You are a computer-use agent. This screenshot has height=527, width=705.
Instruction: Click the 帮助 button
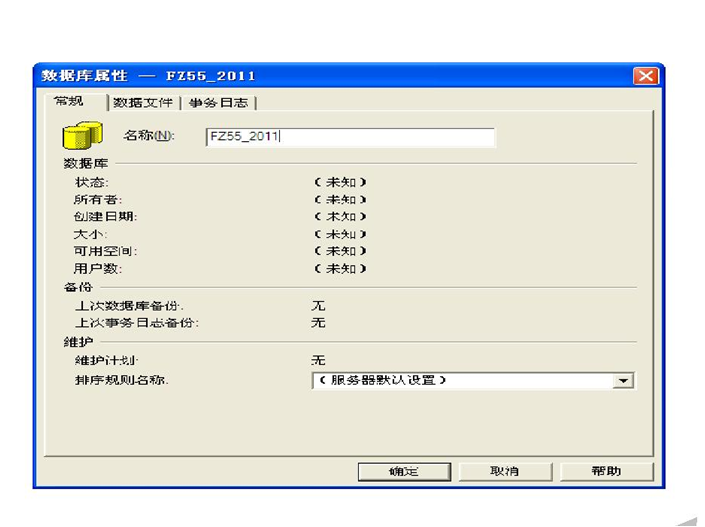coord(606,471)
